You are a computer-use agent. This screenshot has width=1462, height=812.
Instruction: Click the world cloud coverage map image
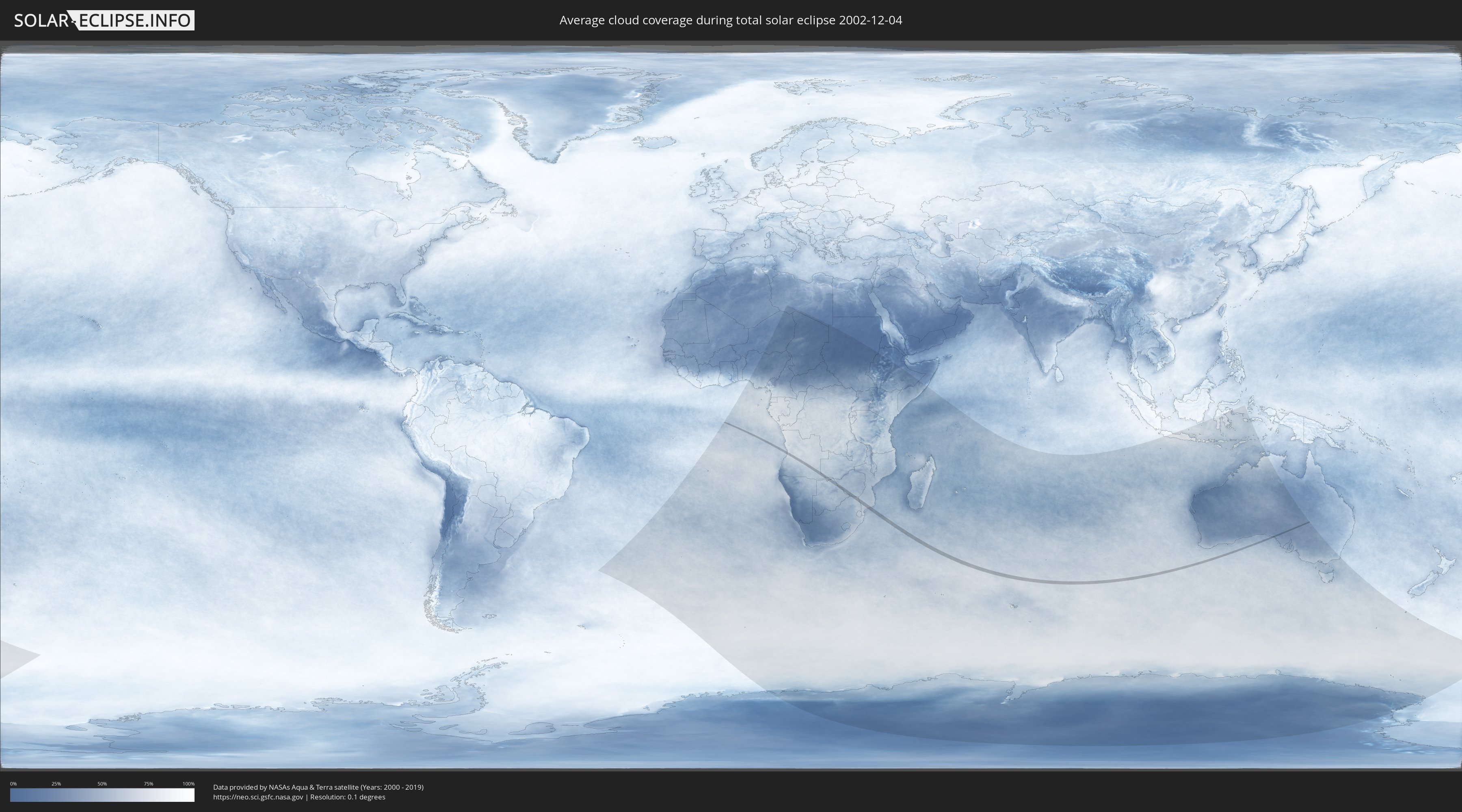click(731, 406)
